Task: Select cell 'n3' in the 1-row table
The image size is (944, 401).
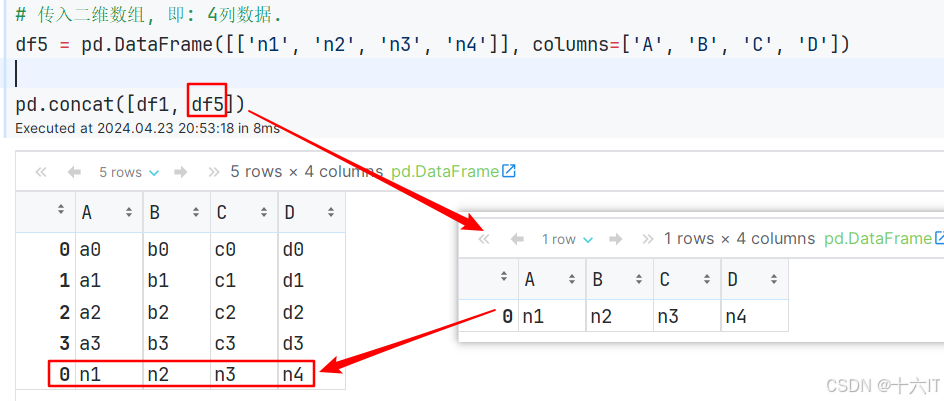Action: pos(687,316)
